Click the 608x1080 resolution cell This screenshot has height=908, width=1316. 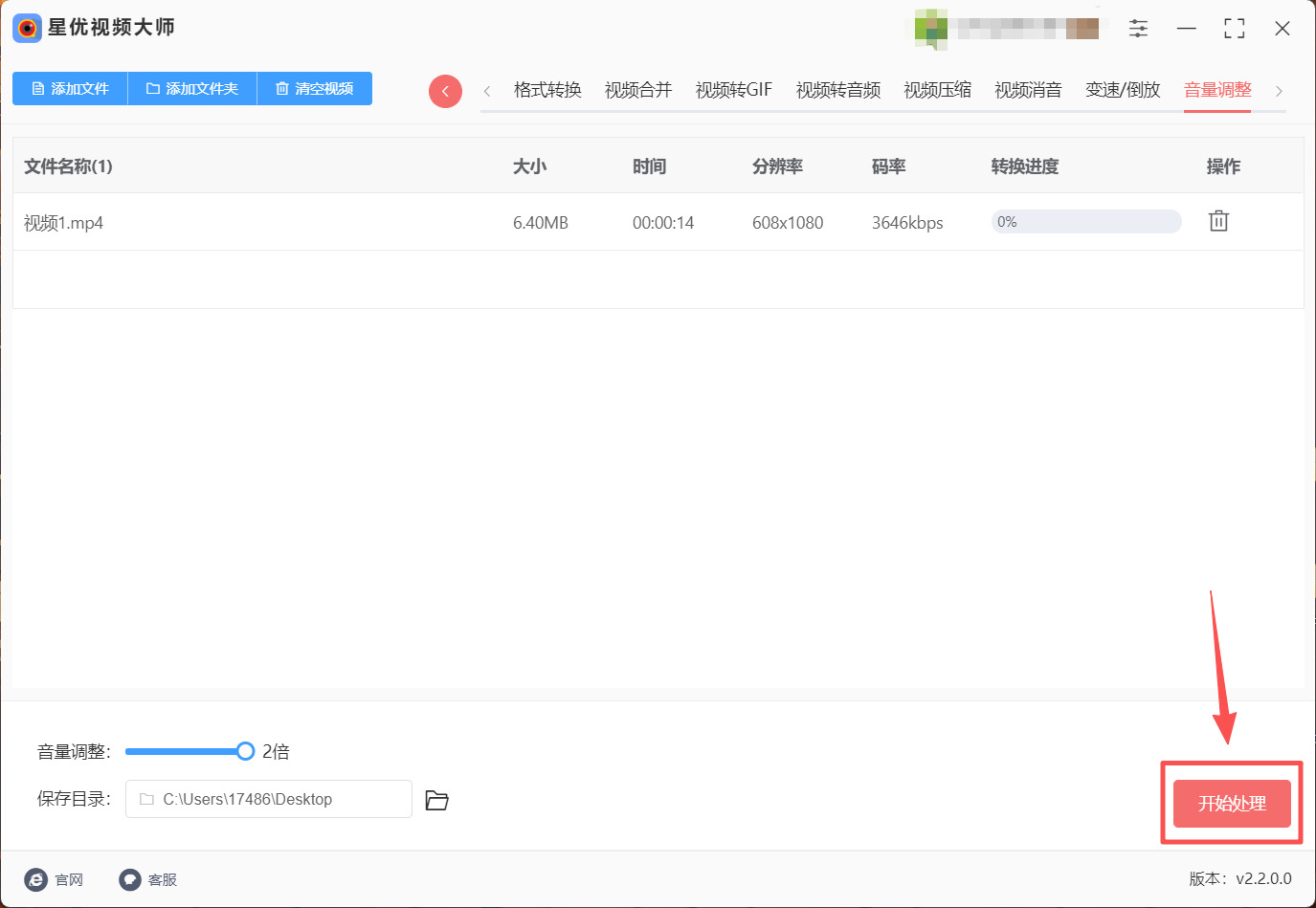pyautogui.click(x=788, y=223)
